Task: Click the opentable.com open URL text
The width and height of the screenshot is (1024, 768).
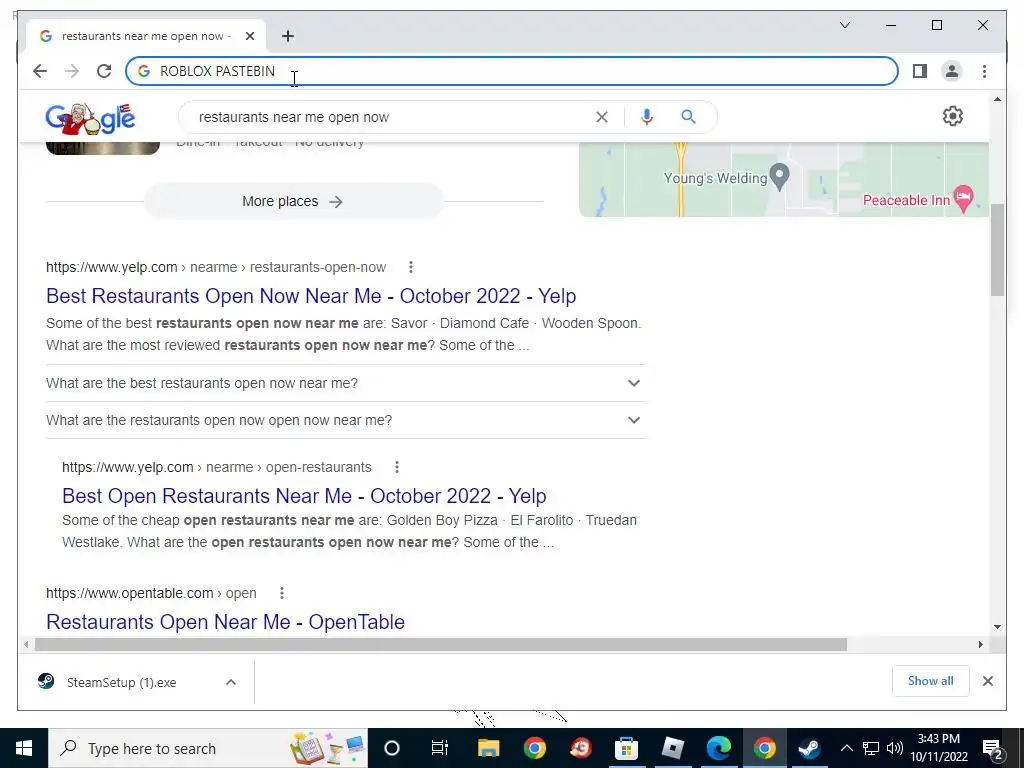Action: 151,593
